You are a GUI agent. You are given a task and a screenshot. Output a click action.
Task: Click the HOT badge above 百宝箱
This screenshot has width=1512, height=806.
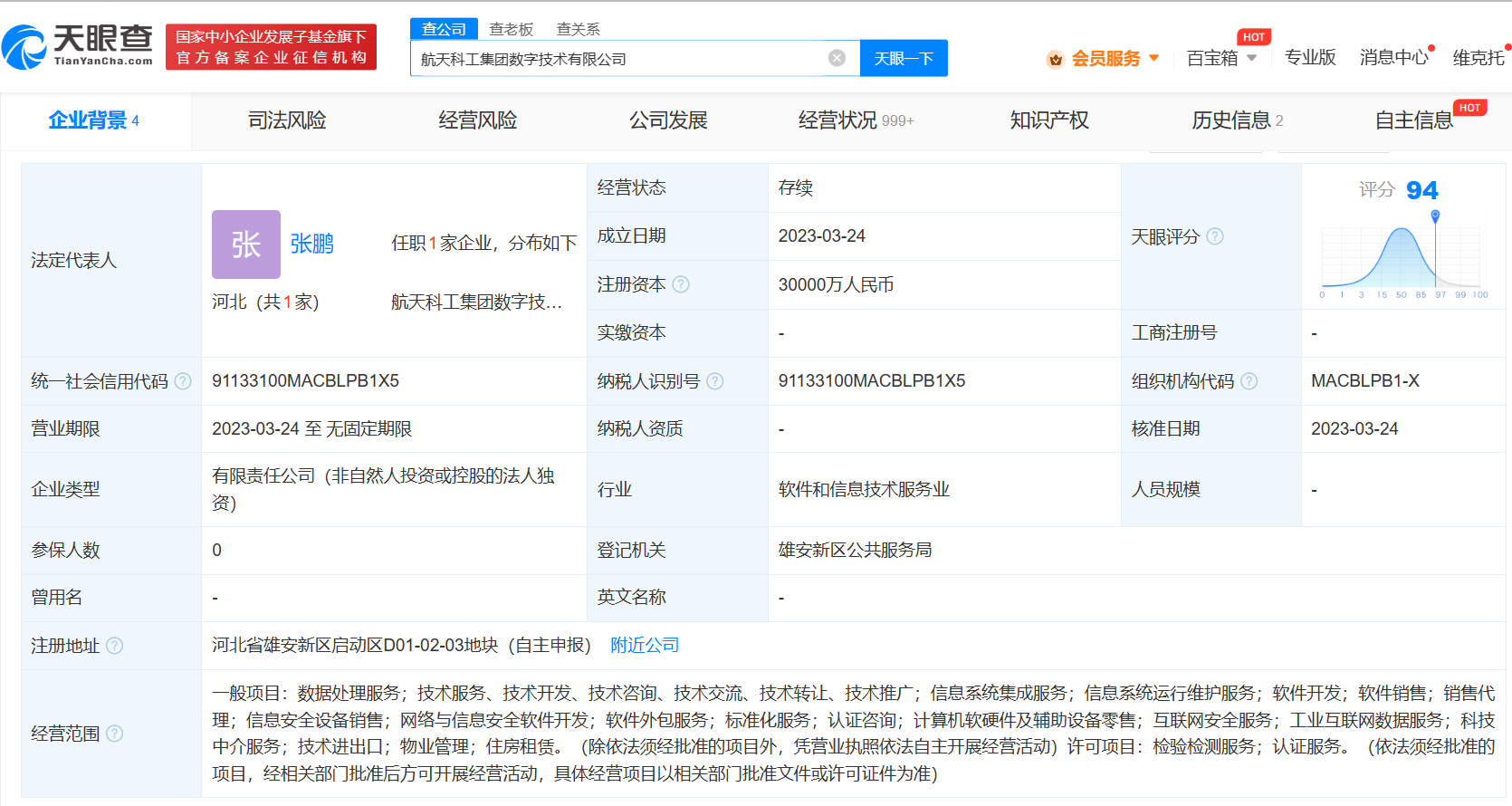[1254, 37]
